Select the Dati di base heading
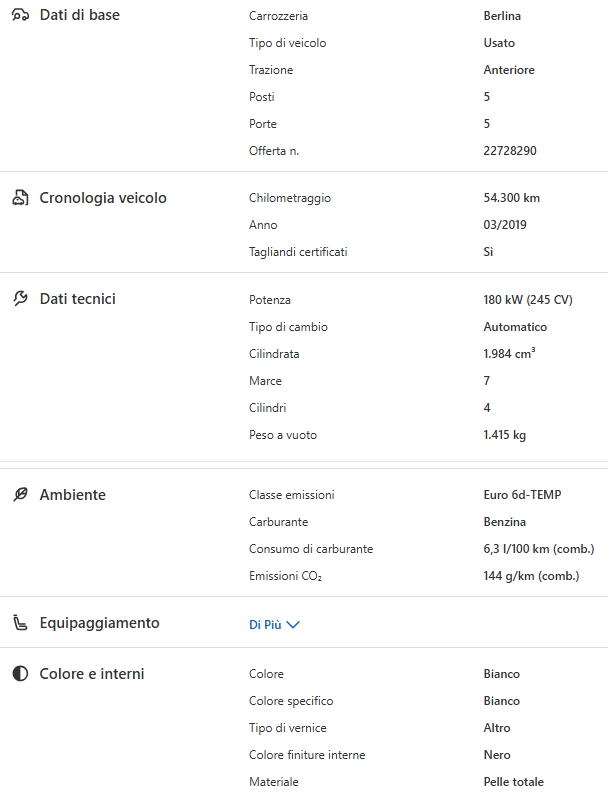608x797 pixels. [x=79, y=16]
